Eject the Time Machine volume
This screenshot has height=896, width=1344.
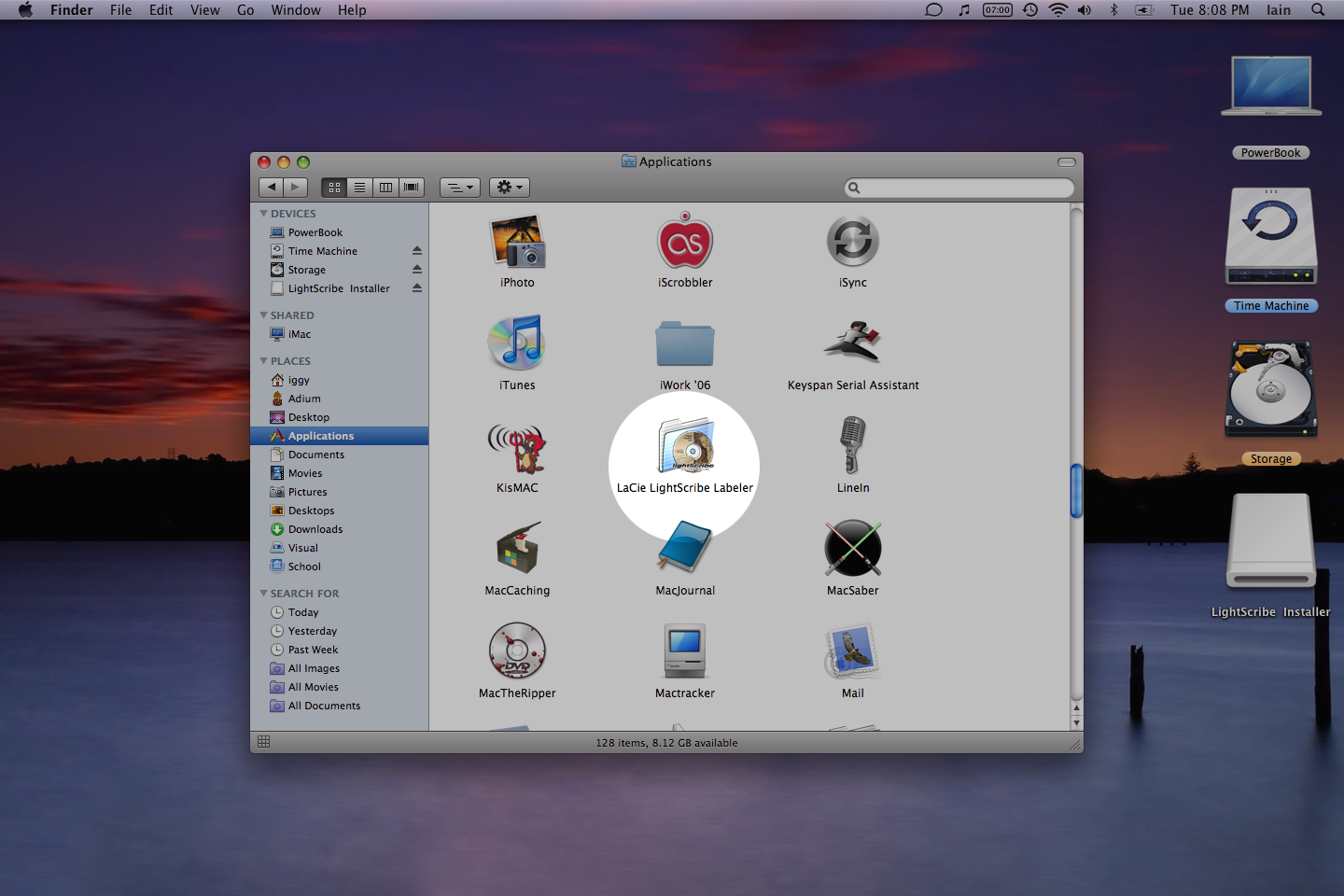click(417, 251)
